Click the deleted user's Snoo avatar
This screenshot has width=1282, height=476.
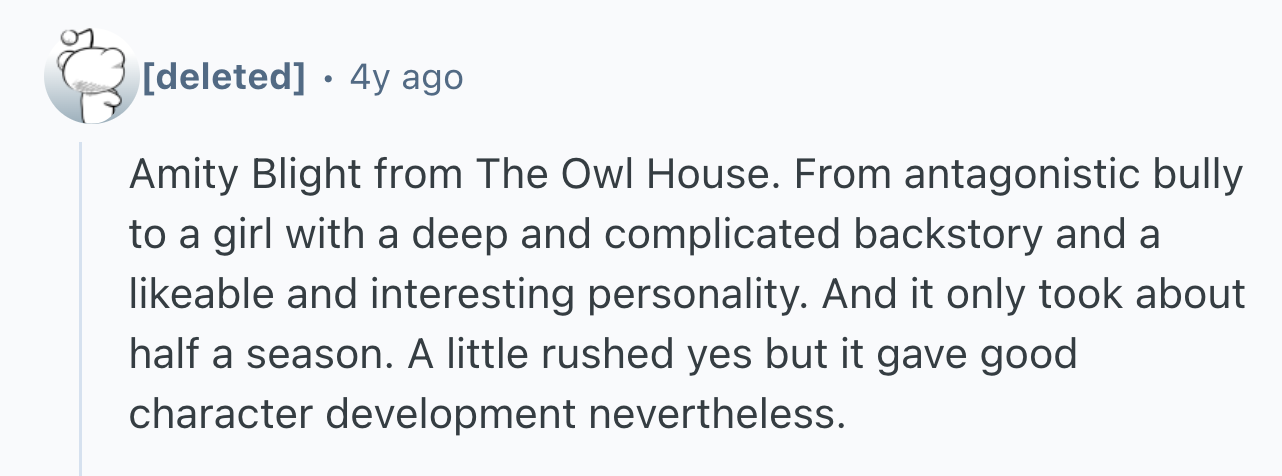91,76
